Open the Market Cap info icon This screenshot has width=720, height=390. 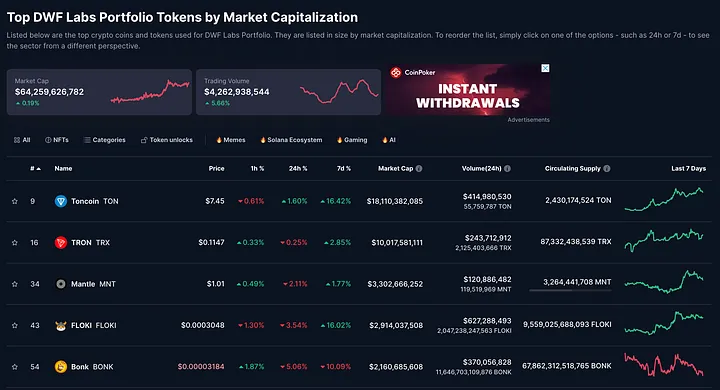pos(419,169)
